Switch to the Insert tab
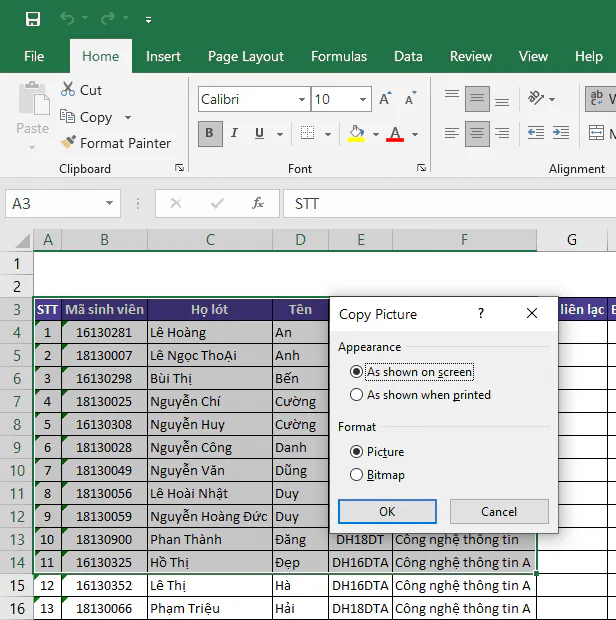616x620 pixels. (x=163, y=56)
